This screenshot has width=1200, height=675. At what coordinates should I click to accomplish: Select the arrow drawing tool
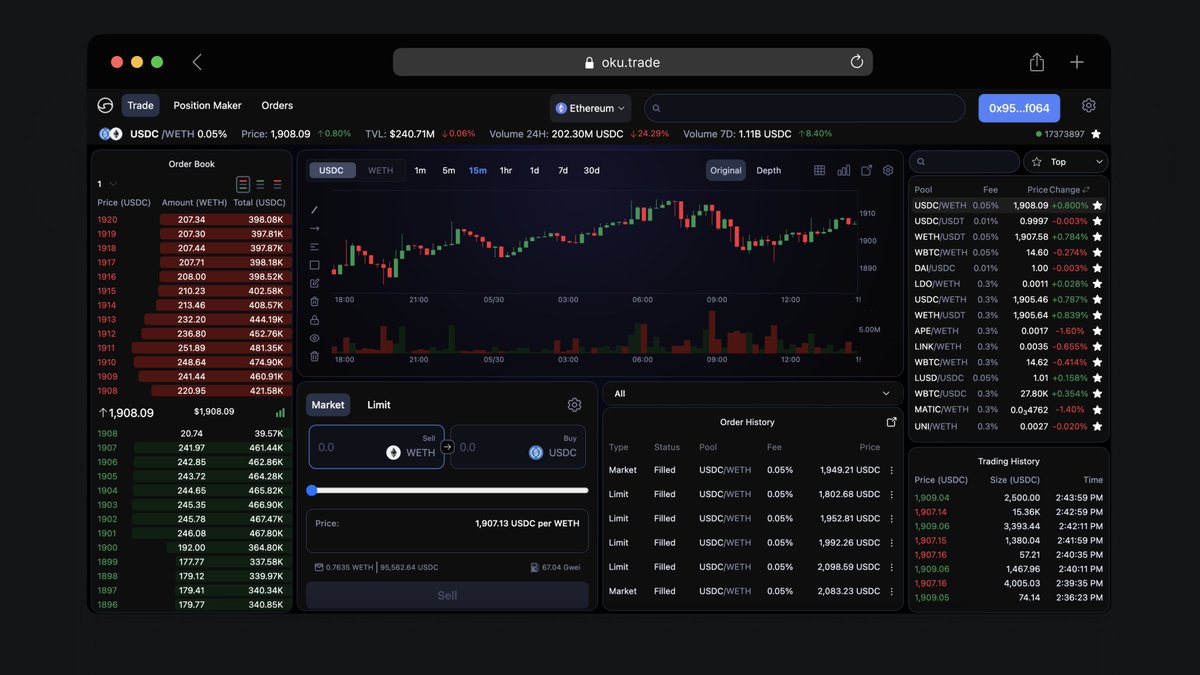tap(315, 228)
